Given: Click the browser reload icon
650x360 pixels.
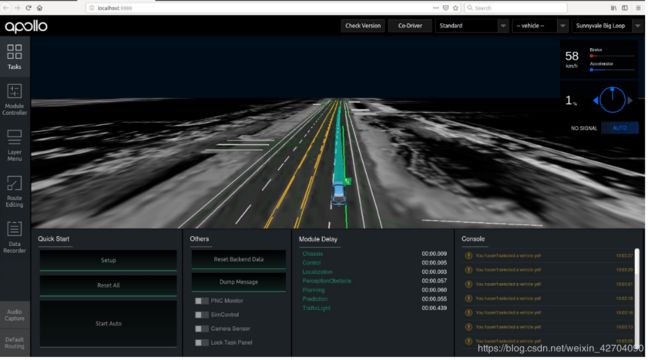Looking at the screenshot, I should pos(29,8).
